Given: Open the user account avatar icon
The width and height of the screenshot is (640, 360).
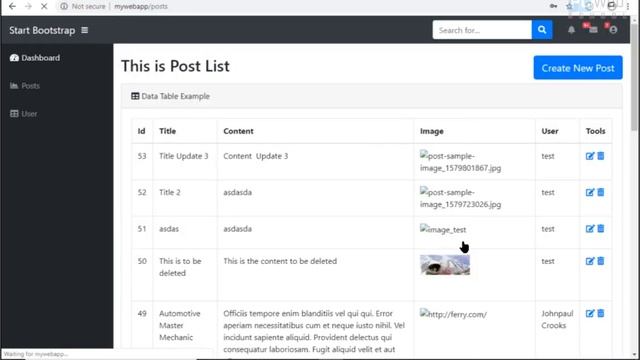Looking at the screenshot, I should 613,30.
